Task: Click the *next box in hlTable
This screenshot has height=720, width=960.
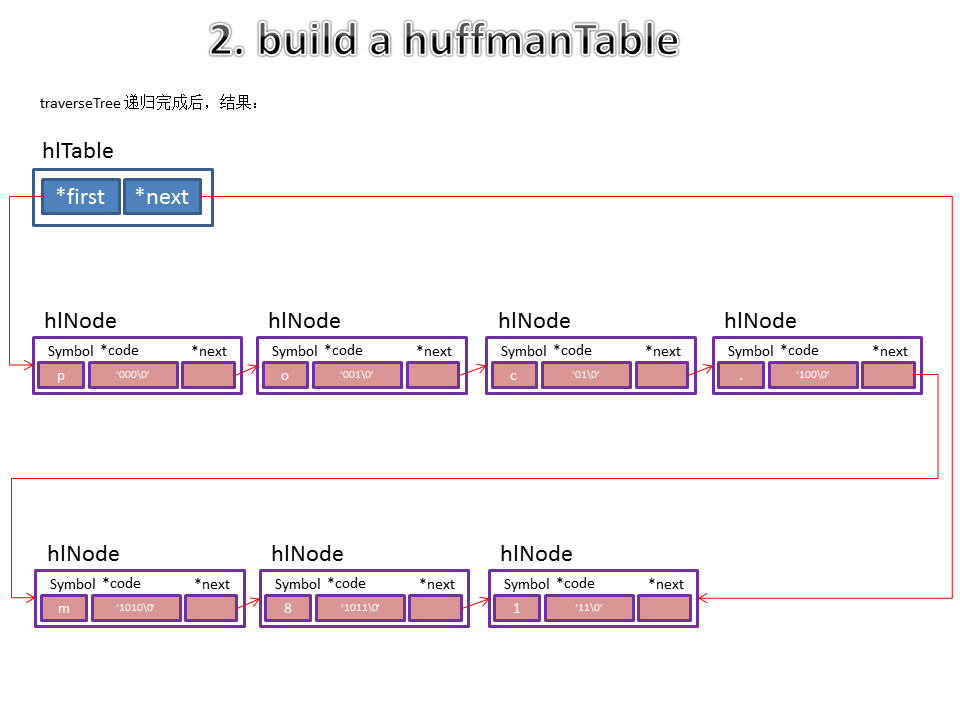Action: coord(162,197)
